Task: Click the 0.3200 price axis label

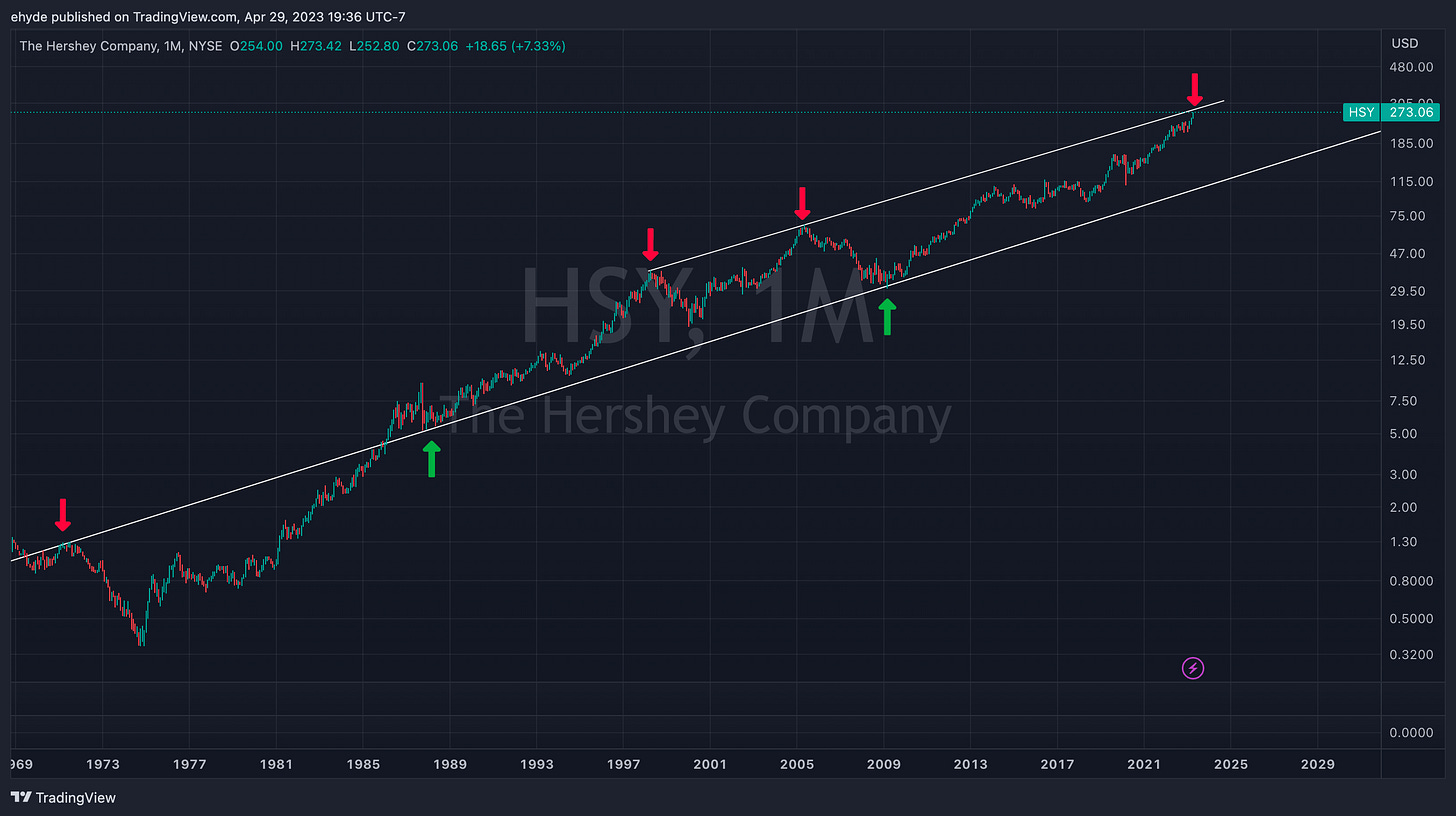Action: (1412, 655)
